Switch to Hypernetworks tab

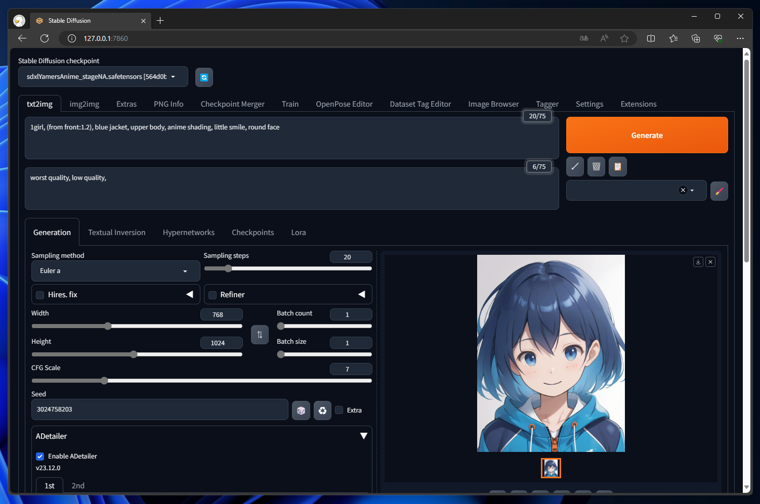tap(189, 233)
